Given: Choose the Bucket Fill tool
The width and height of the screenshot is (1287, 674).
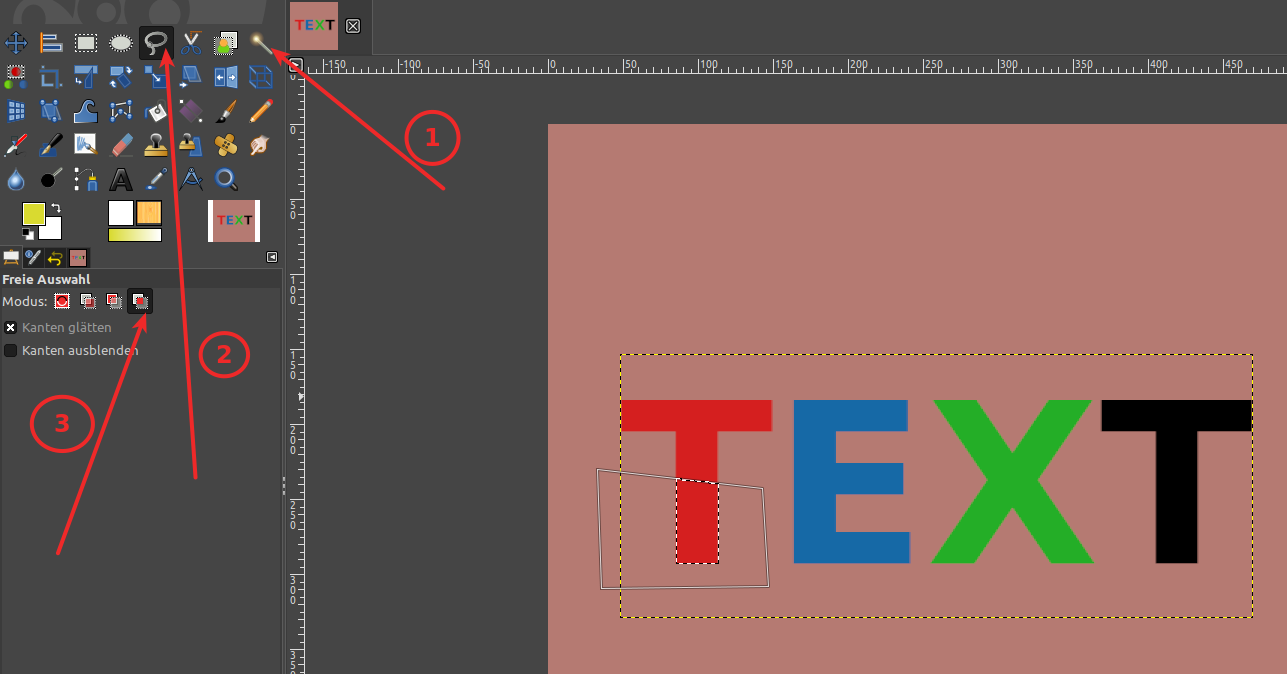Looking at the screenshot, I should coord(156,111).
